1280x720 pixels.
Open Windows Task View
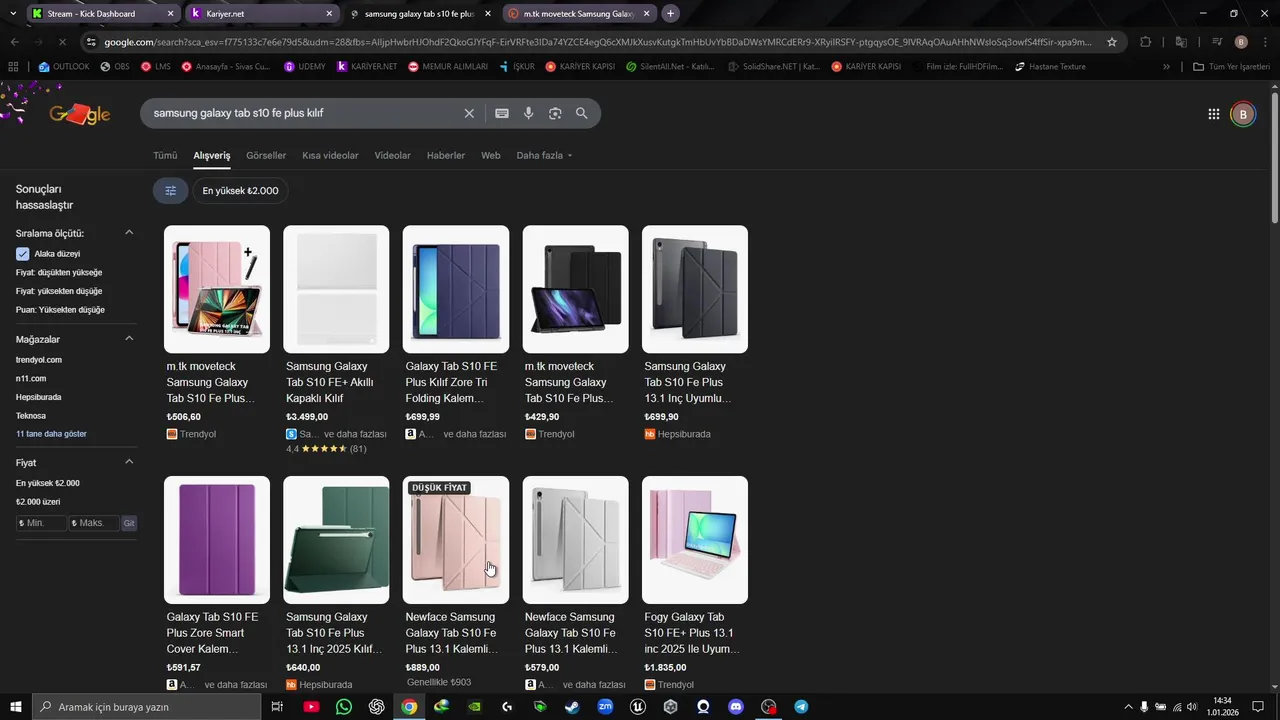coord(277,707)
